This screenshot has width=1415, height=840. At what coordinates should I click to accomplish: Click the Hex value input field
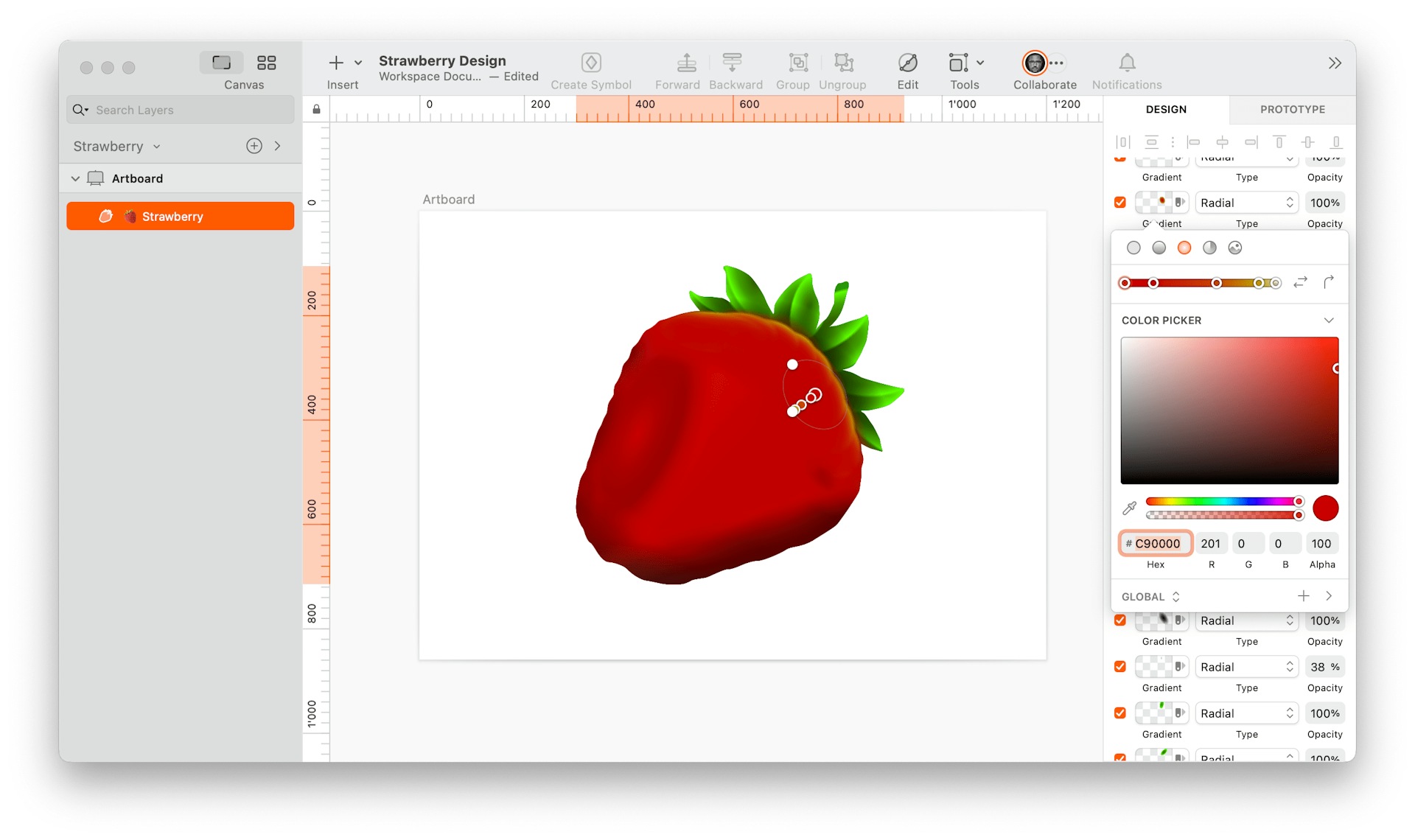click(1155, 543)
